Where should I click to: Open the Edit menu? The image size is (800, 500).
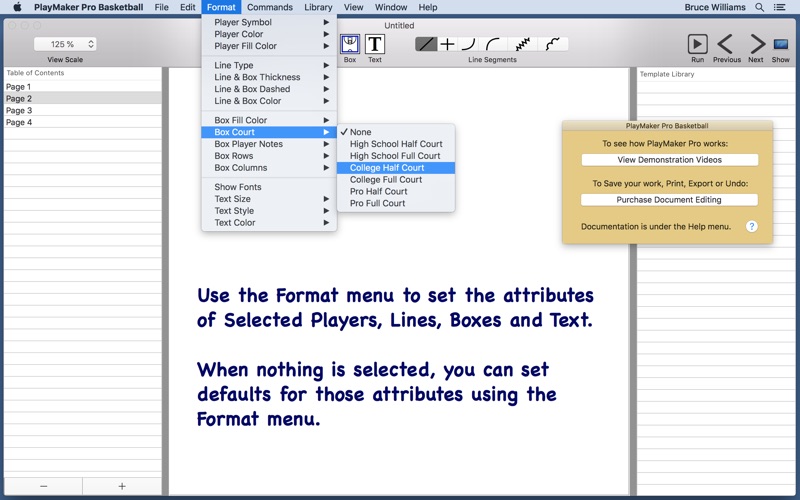coord(187,7)
